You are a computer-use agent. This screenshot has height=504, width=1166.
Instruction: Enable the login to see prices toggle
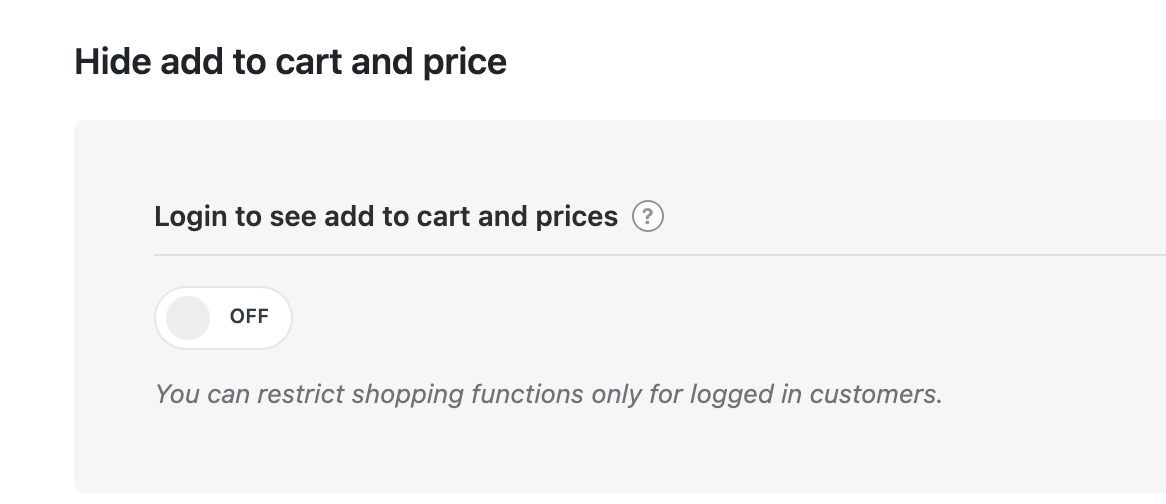pyautogui.click(x=223, y=317)
